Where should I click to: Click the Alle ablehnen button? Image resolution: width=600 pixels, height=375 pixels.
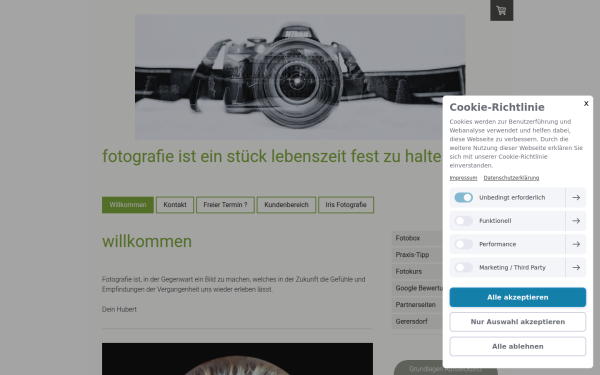(518, 346)
